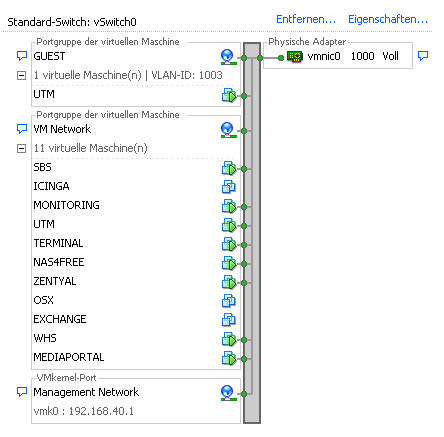Click the gray vSwitch0 vertical bar
Image resolution: width=444 pixels, height=437 pixels.
tap(252, 233)
